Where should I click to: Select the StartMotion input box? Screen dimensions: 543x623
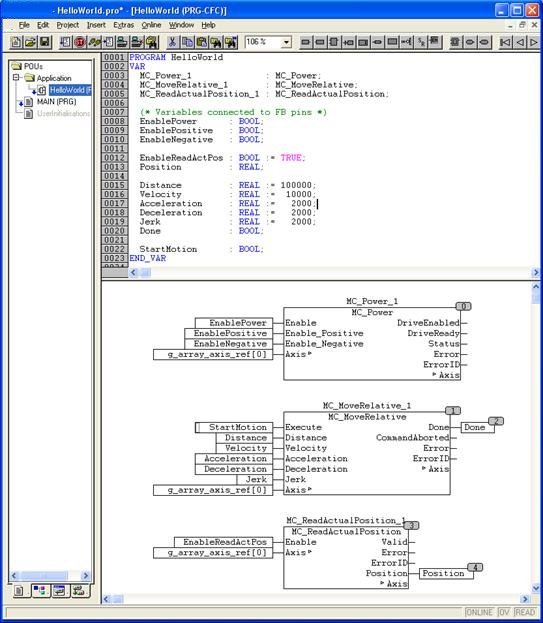tap(234, 427)
